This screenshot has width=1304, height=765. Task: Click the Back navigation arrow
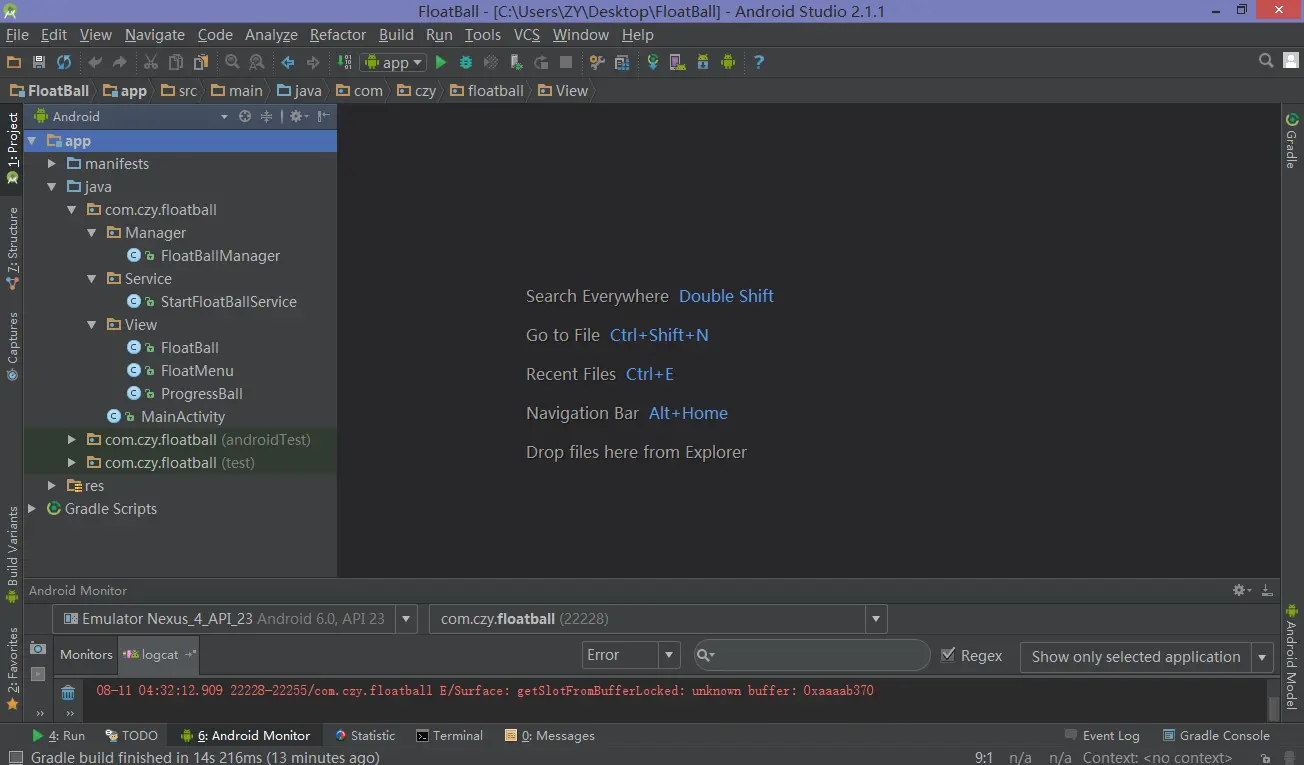288,62
